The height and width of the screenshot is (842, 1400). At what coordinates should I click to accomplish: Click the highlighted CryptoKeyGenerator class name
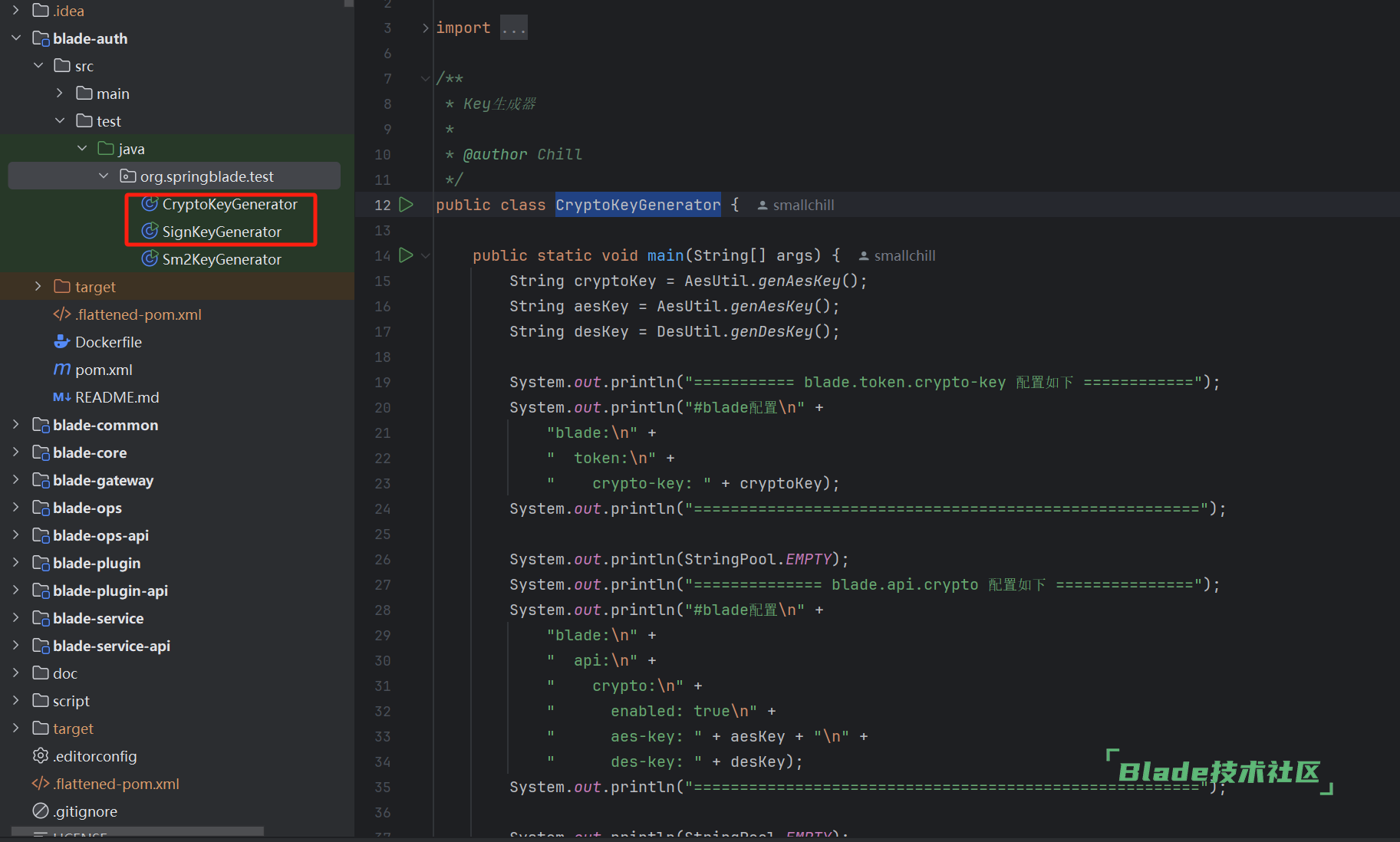pyautogui.click(x=638, y=205)
